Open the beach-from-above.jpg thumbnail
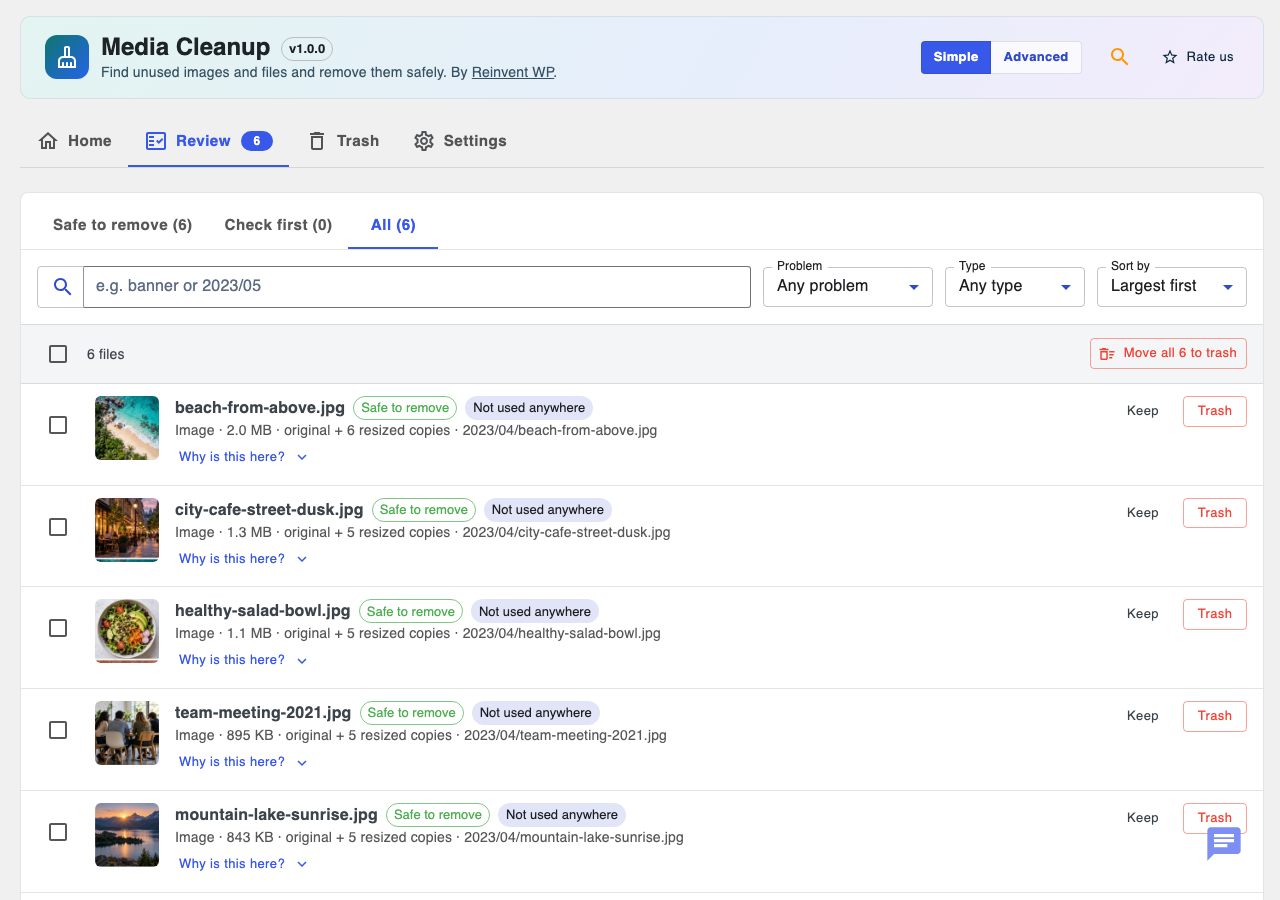Image resolution: width=1280 pixels, height=900 pixels. (x=127, y=428)
